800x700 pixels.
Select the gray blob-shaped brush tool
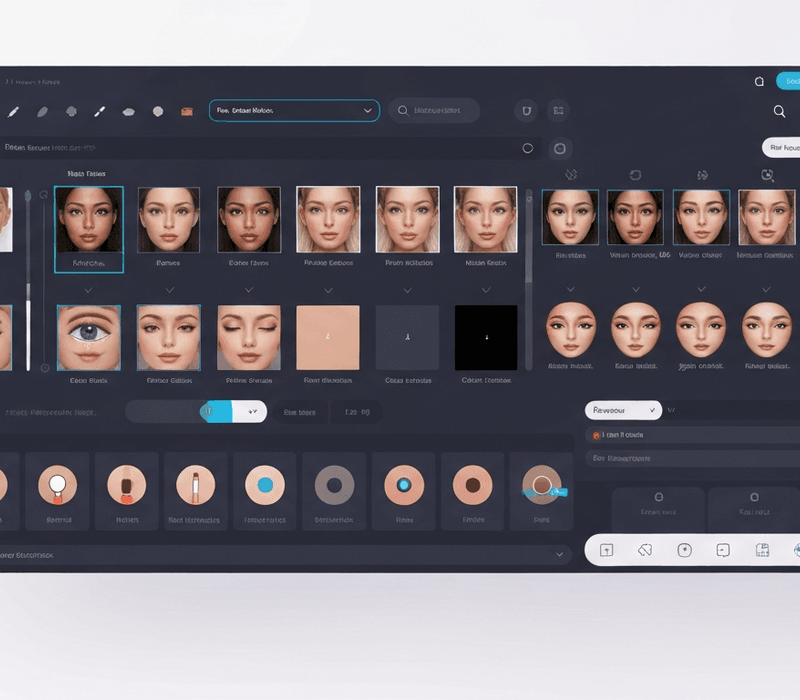(71, 111)
